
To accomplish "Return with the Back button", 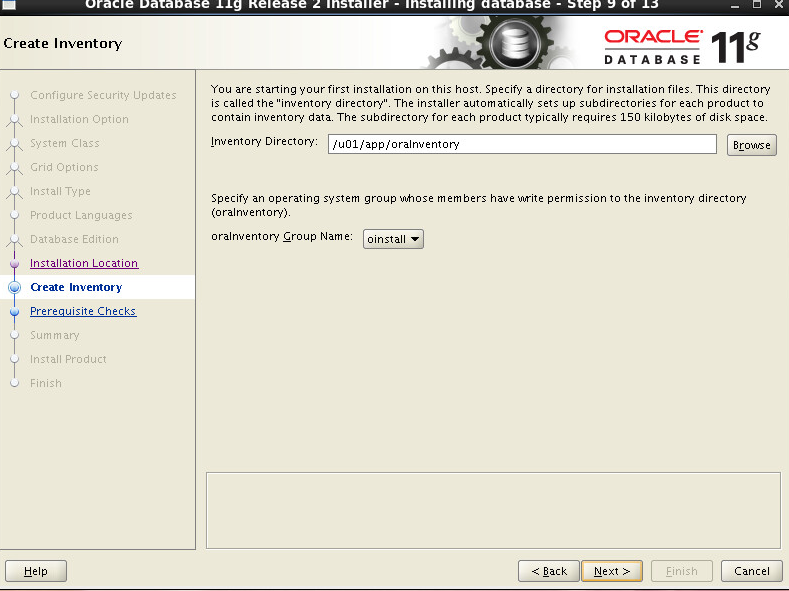I will [x=548, y=571].
